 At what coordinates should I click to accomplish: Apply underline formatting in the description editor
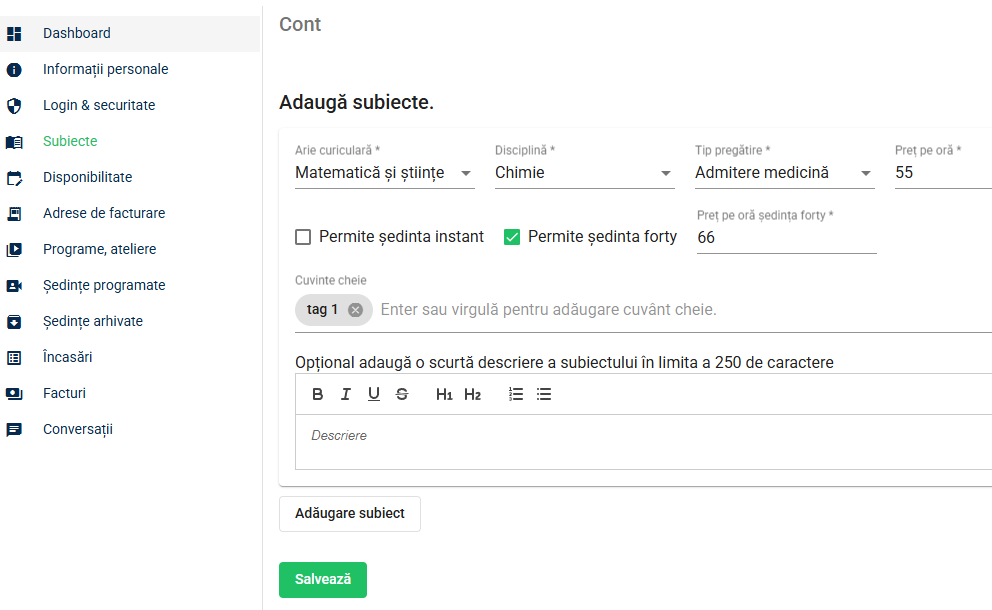pos(374,395)
